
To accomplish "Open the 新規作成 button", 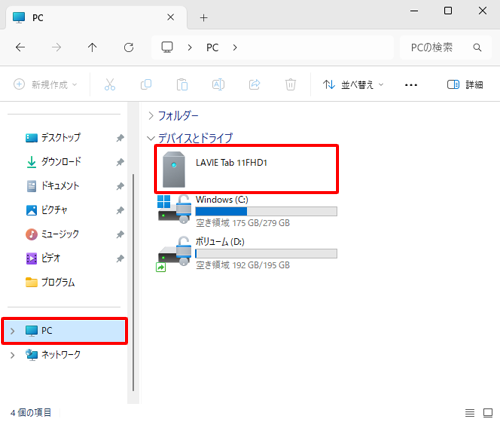I will (x=45, y=85).
